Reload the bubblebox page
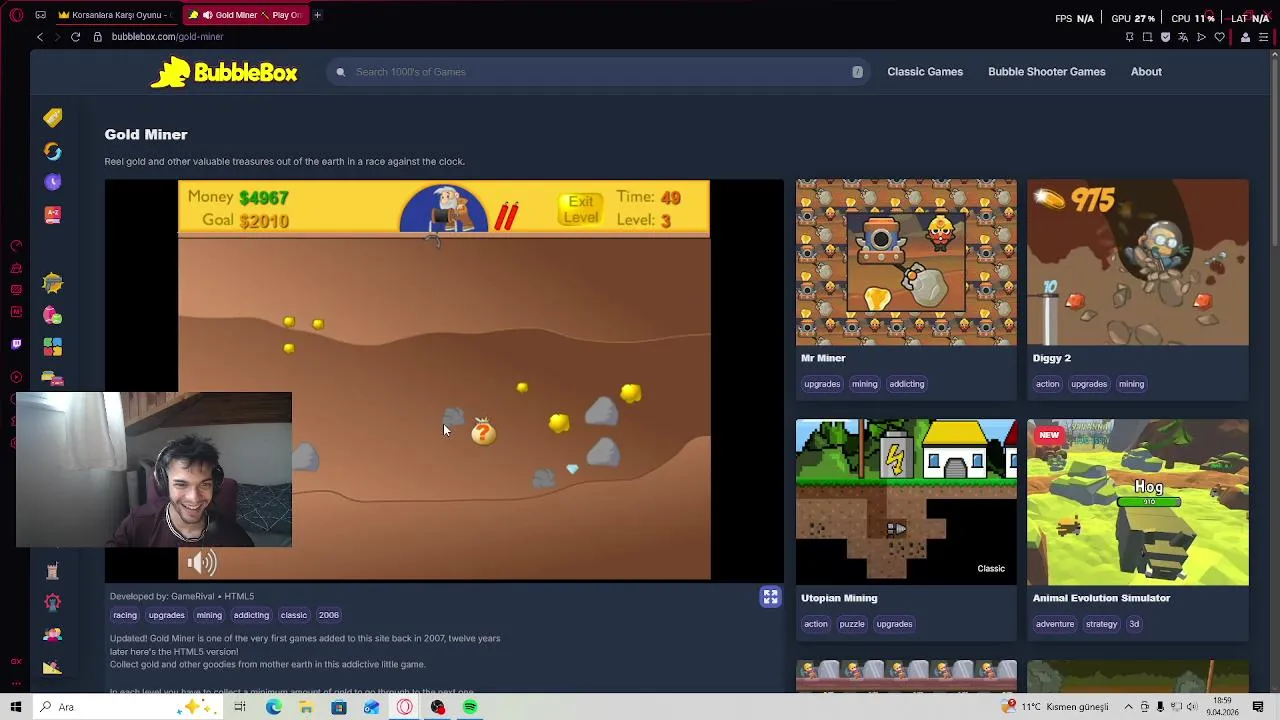 pyautogui.click(x=75, y=37)
